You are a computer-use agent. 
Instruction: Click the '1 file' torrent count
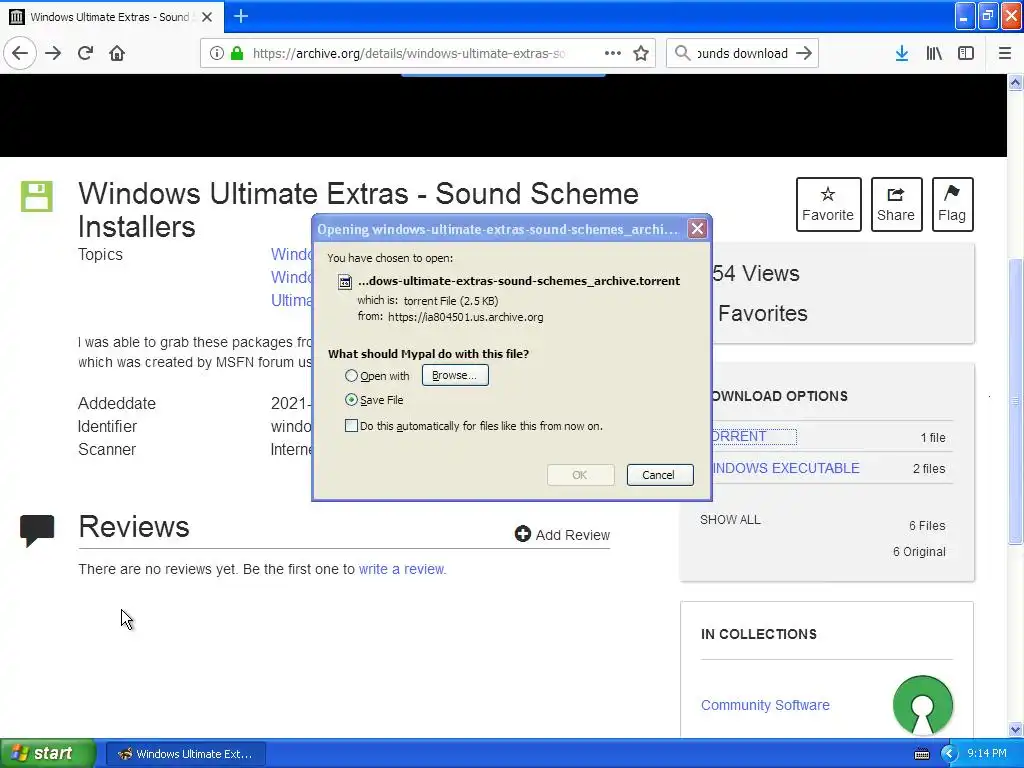(x=933, y=438)
